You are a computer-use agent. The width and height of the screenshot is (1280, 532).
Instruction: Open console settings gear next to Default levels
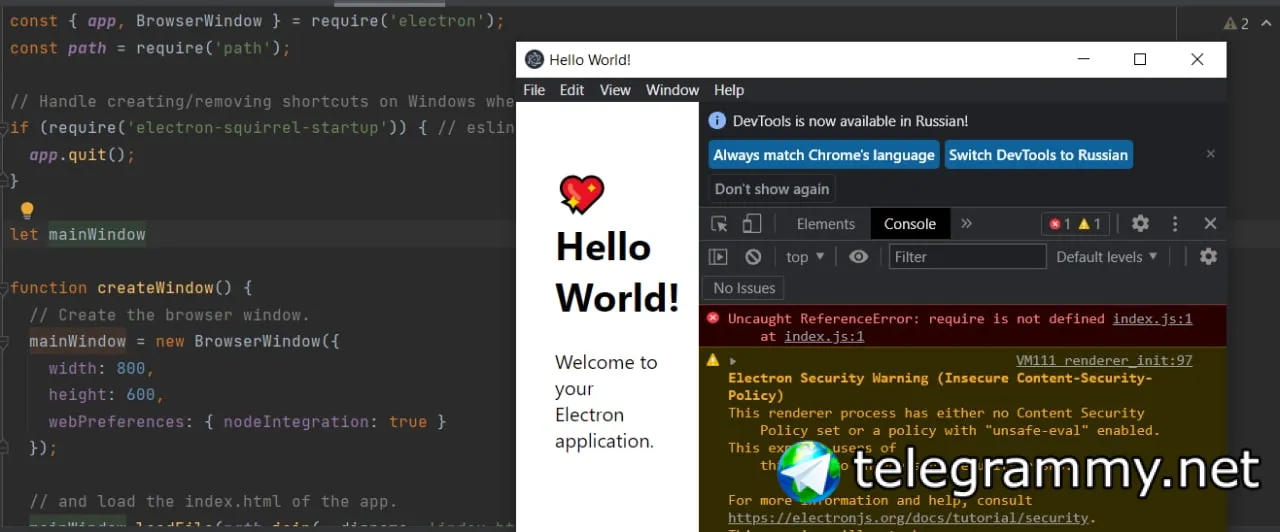(x=1208, y=257)
